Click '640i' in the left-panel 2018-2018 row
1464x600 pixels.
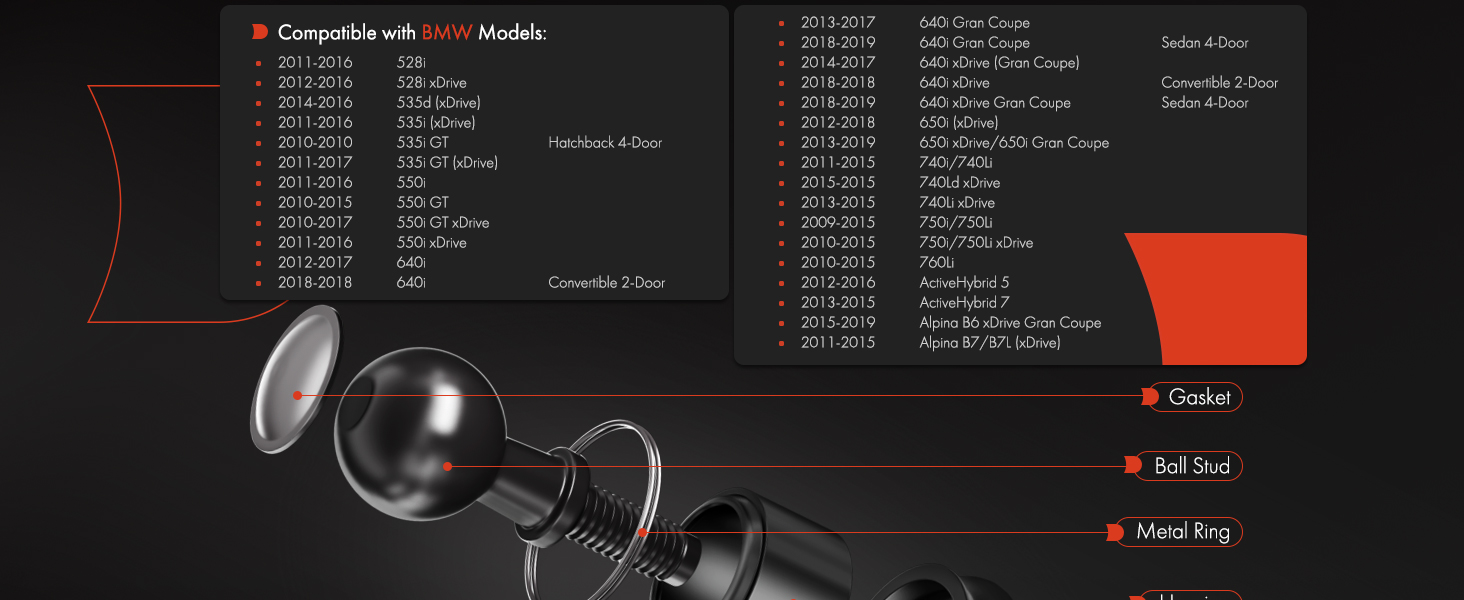tap(411, 283)
